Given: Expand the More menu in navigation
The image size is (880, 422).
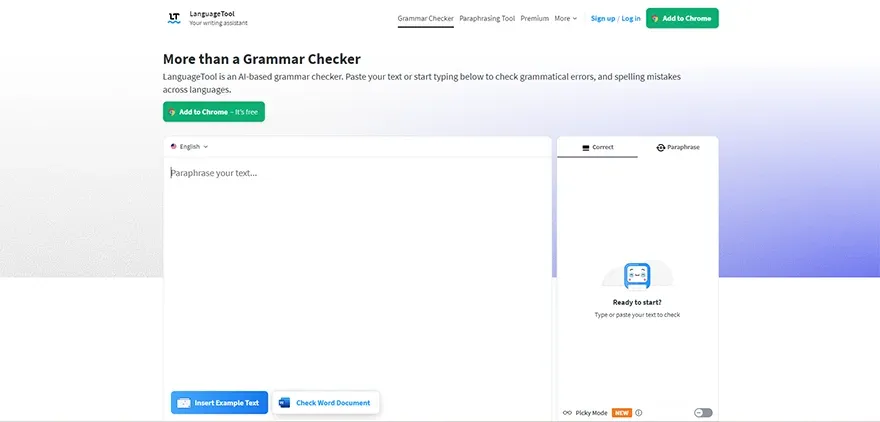Looking at the screenshot, I should [x=566, y=19].
